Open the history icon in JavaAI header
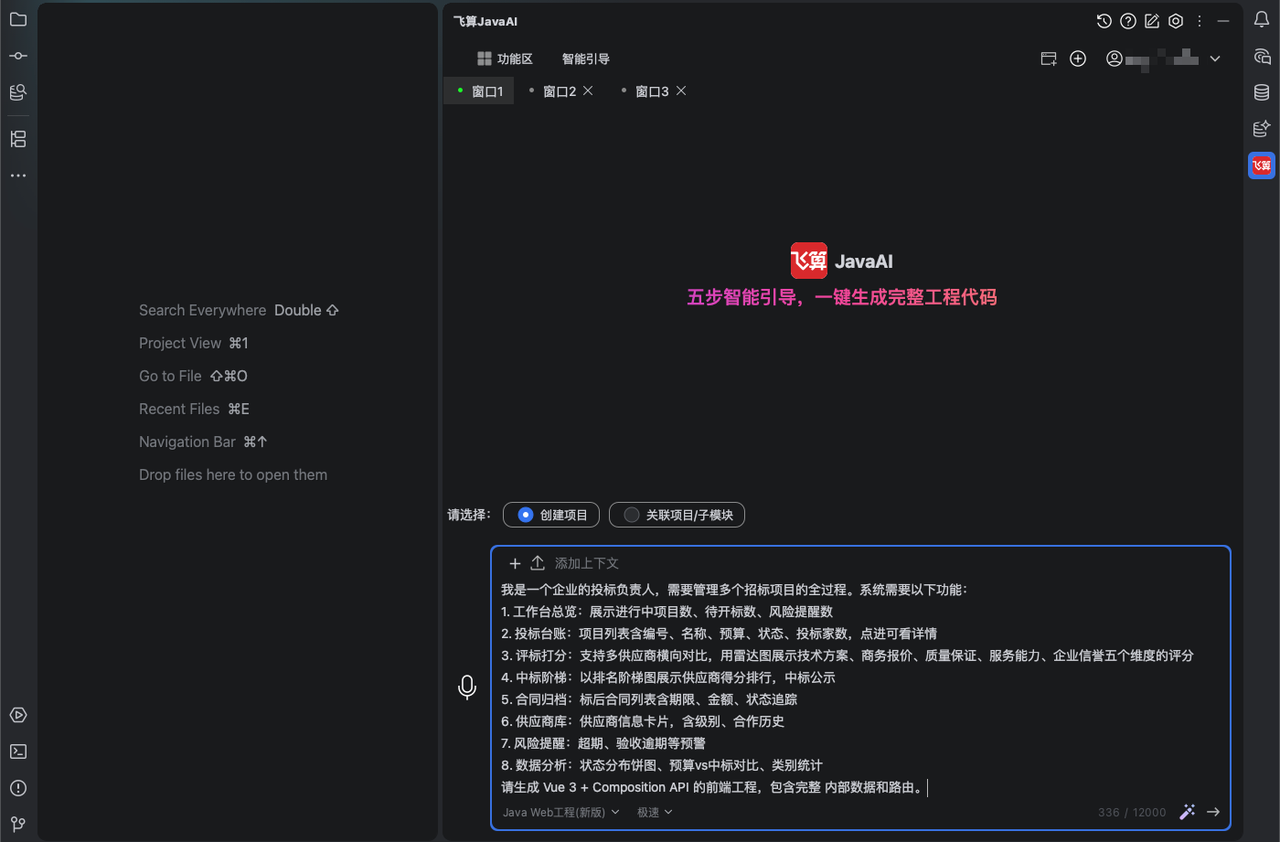This screenshot has width=1280, height=842. [x=1104, y=21]
